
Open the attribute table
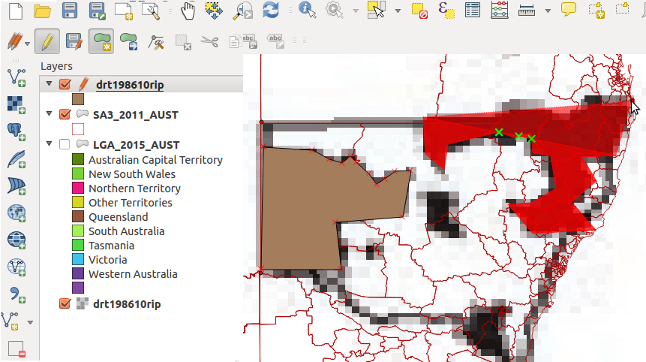point(472,10)
